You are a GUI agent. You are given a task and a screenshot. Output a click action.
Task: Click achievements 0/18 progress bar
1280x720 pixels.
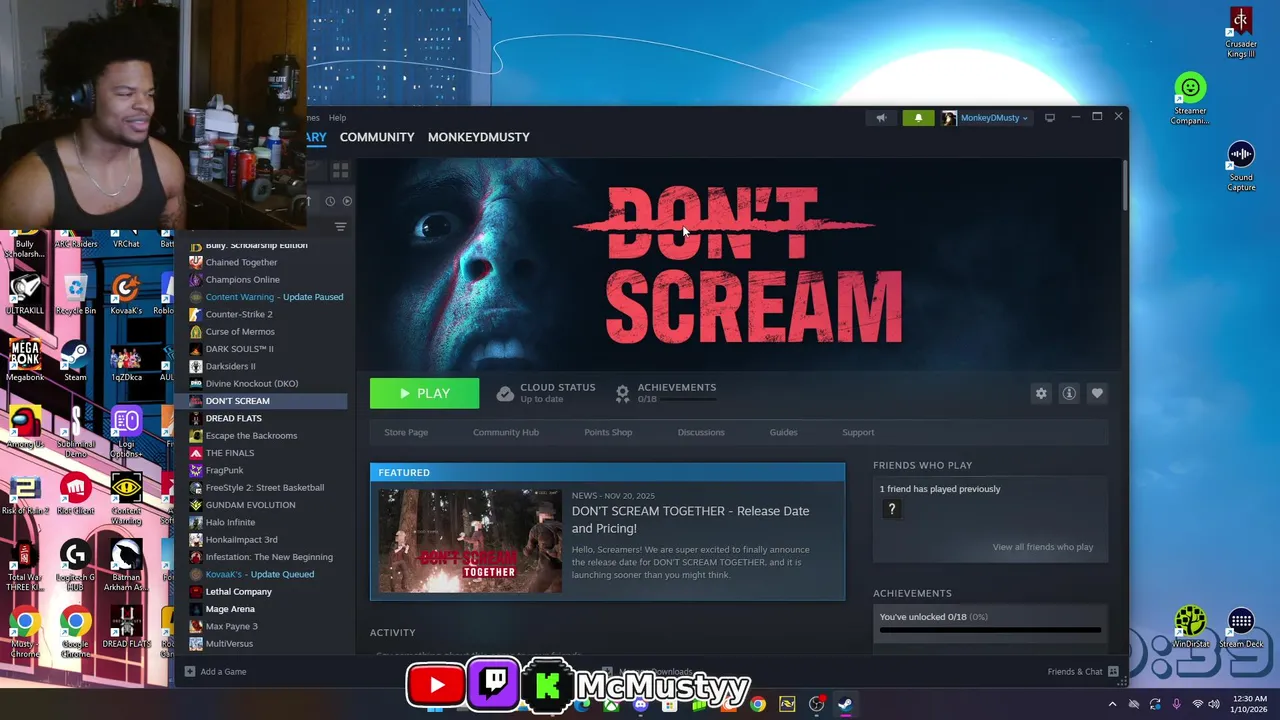[990, 630]
